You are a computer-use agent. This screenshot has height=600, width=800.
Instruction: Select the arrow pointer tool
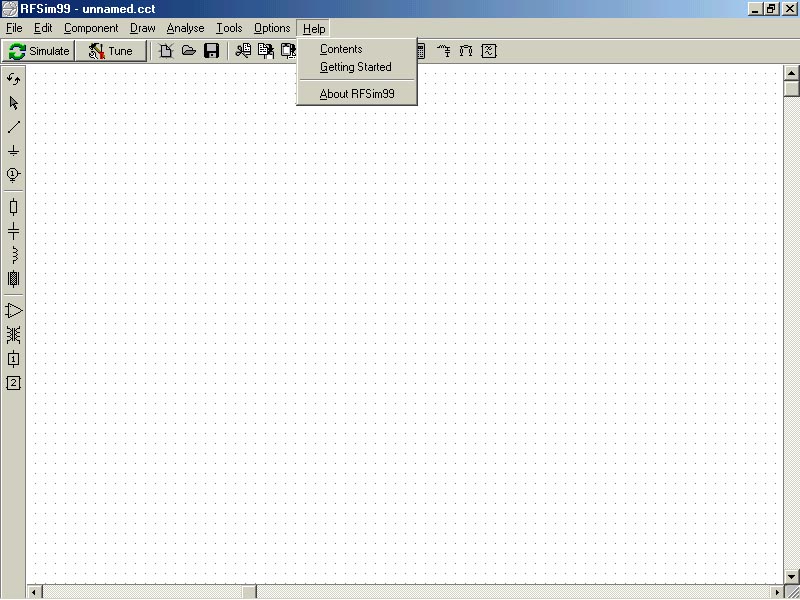(14, 103)
